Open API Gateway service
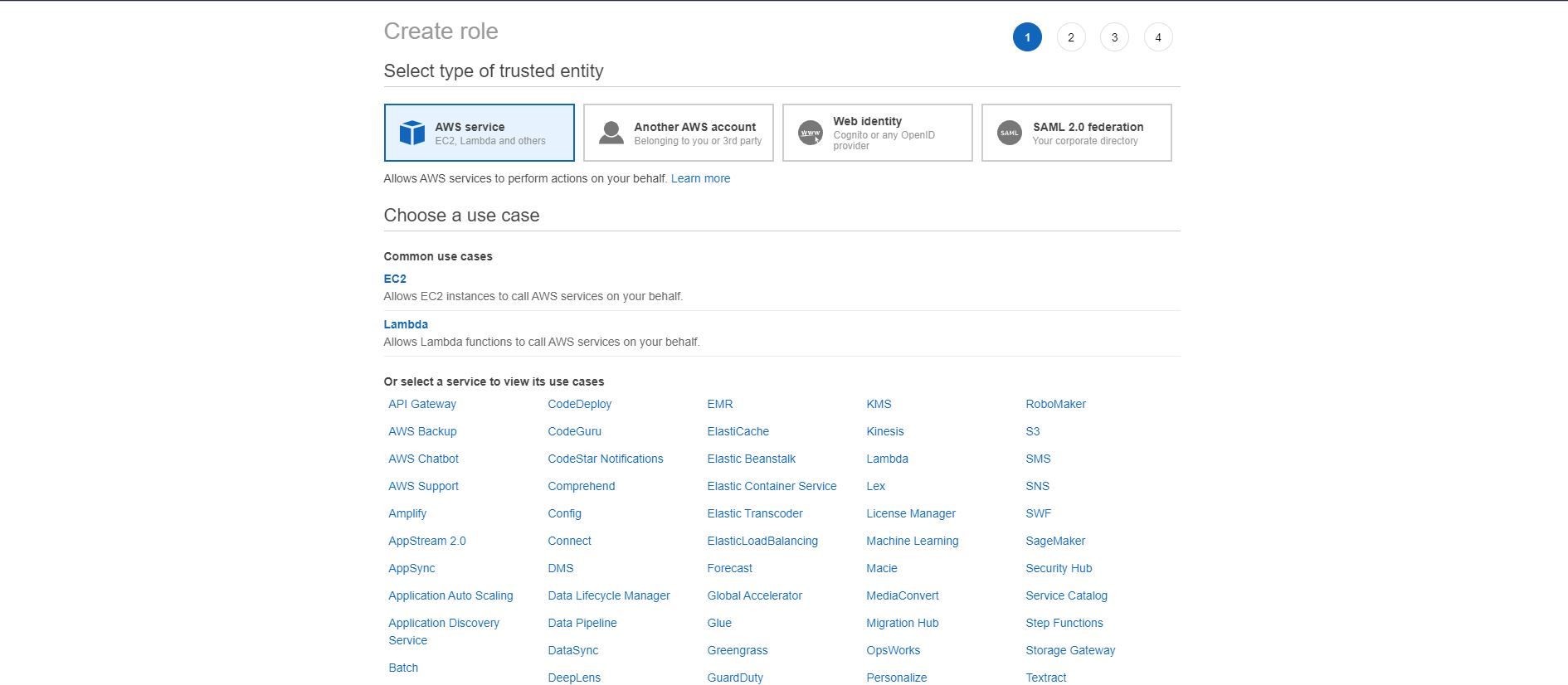The image size is (1568, 685). 422,404
